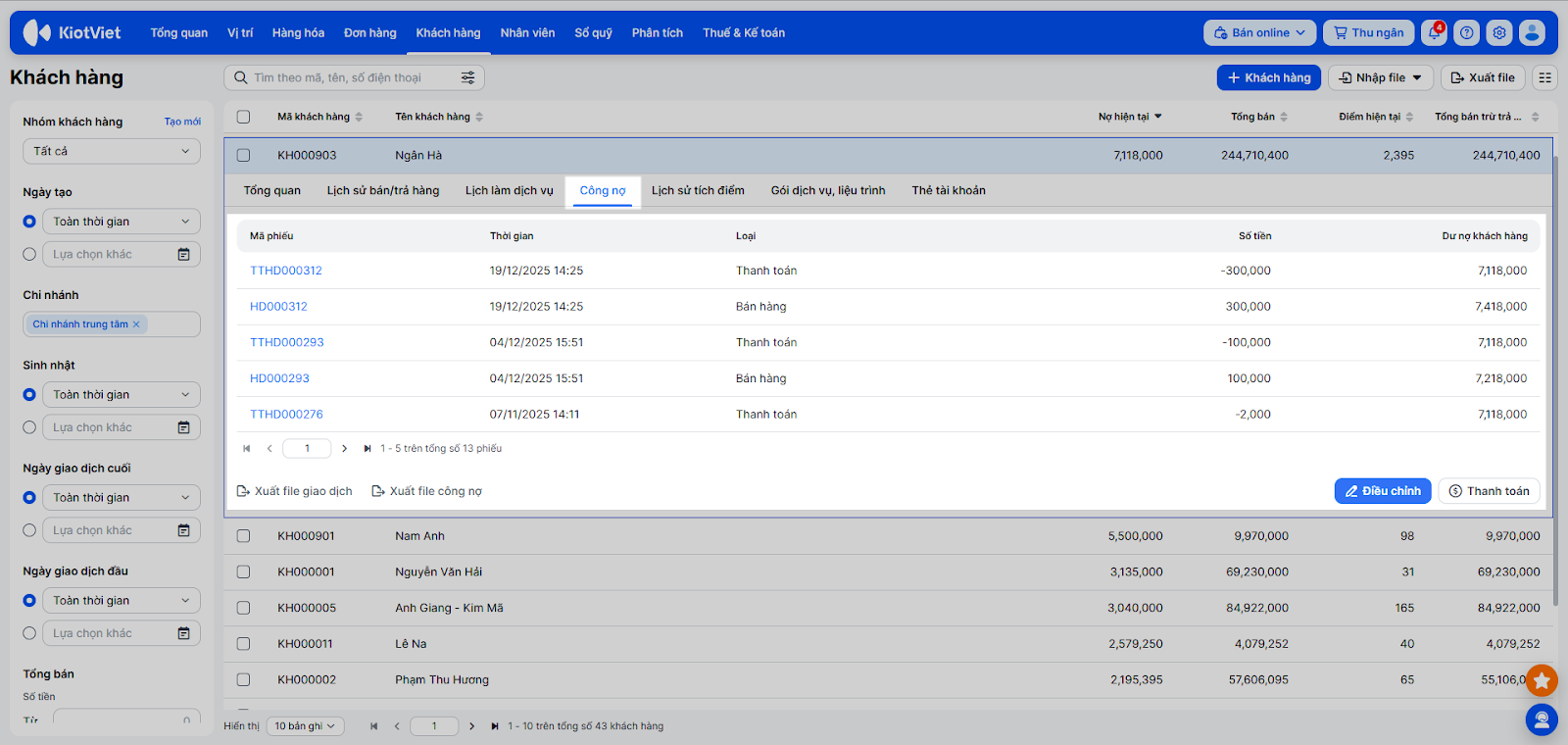The image size is (1568, 745).
Task: Switch to the Lịch sử tích điểm tab
Action: pos(698,191)
